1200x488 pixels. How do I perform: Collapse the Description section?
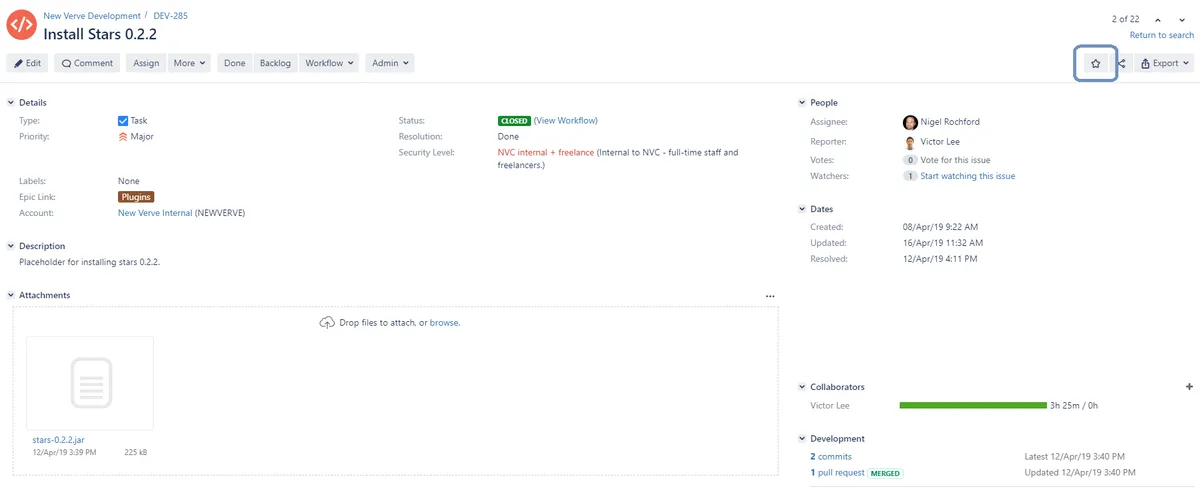(11, 246)
